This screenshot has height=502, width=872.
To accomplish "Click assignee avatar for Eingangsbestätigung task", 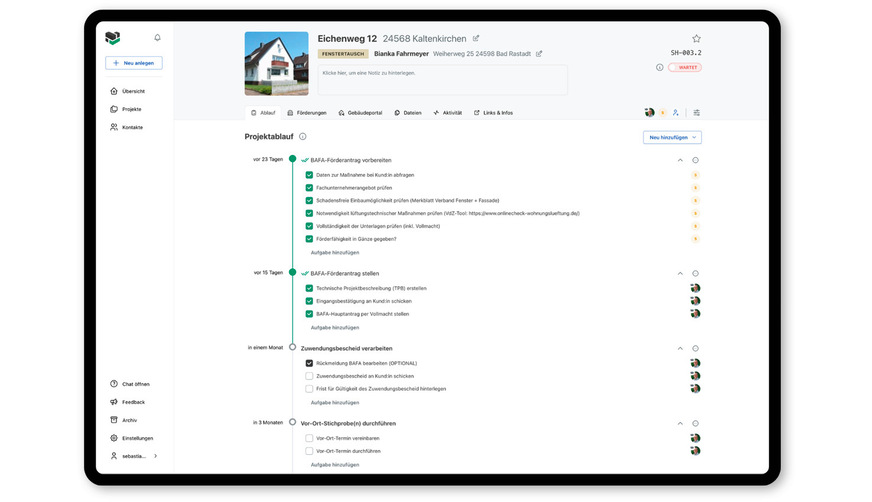I will click(695, 301).
